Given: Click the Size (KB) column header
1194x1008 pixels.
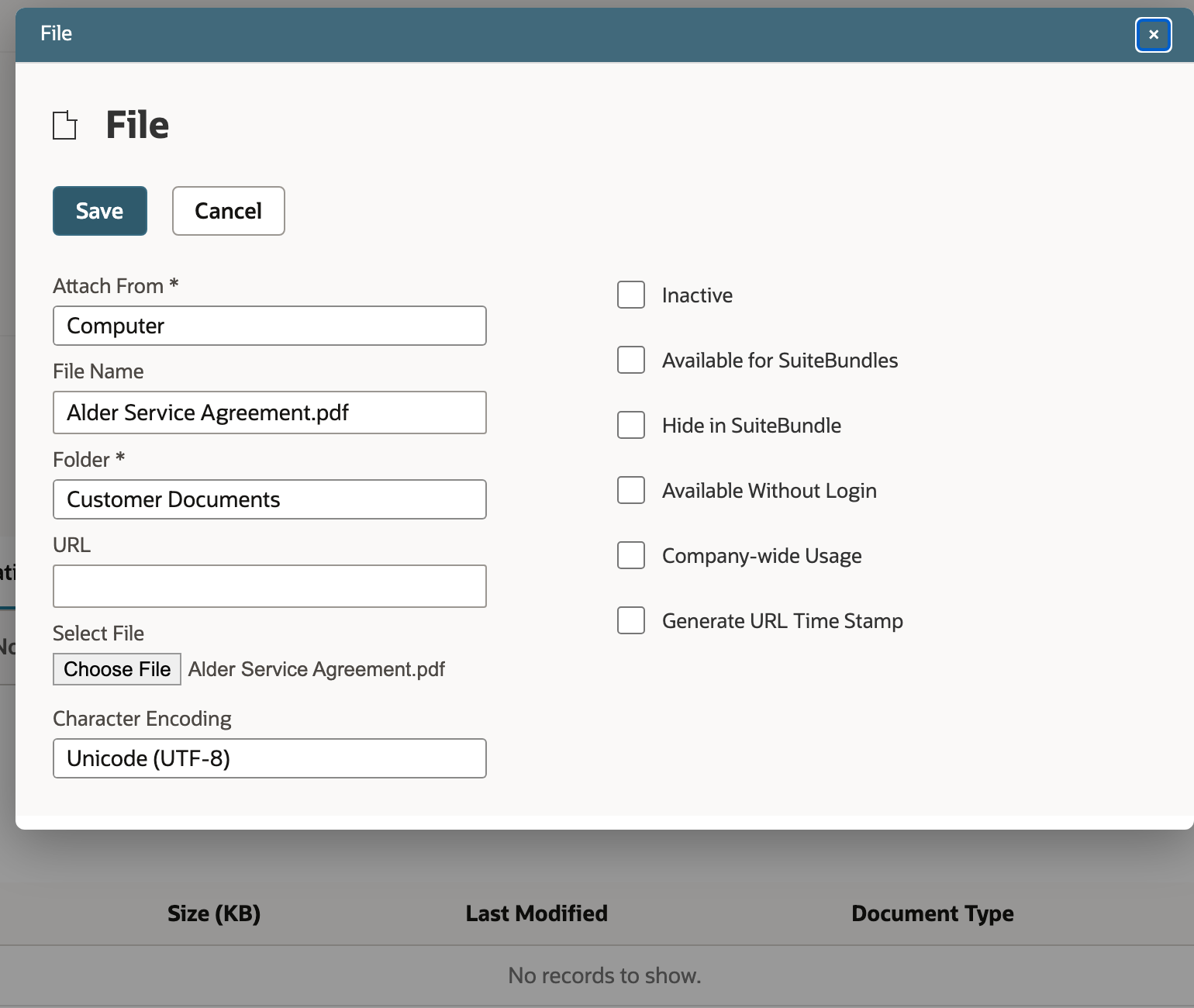Looking at the screenshot, I should click(214, 913).
